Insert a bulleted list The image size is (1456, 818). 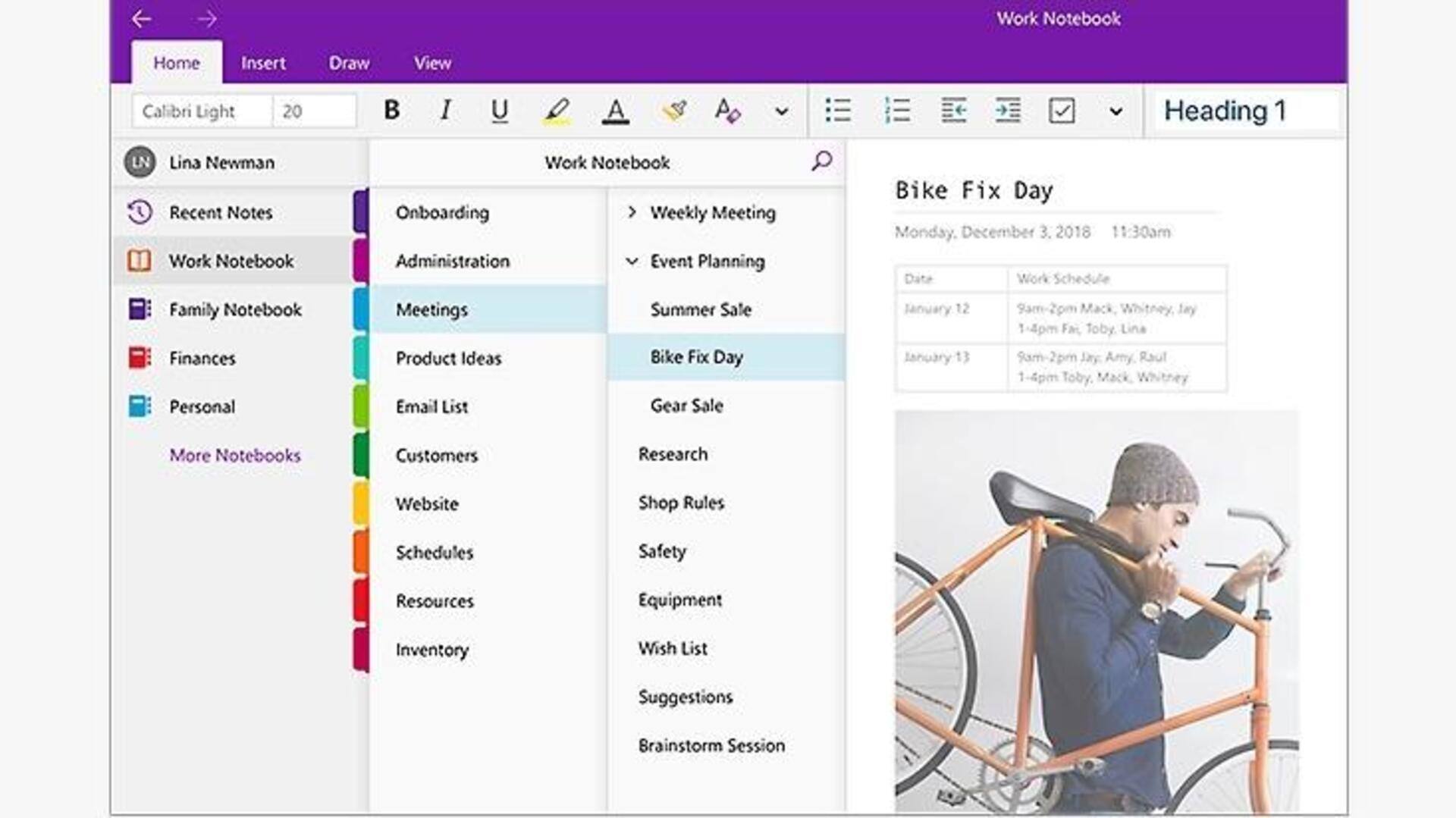click(x=838, y=111)
